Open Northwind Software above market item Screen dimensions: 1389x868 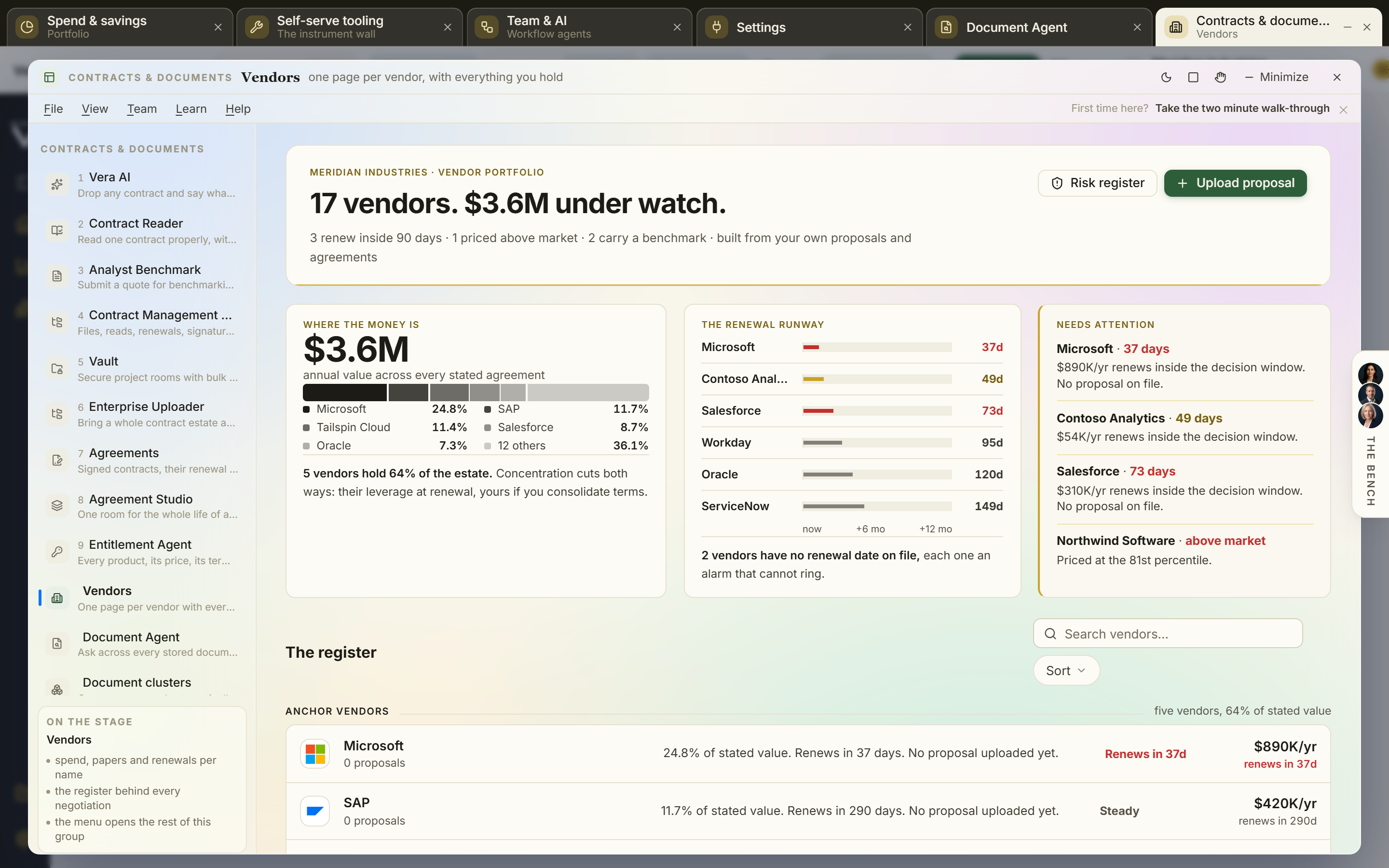click(1185, 550)
